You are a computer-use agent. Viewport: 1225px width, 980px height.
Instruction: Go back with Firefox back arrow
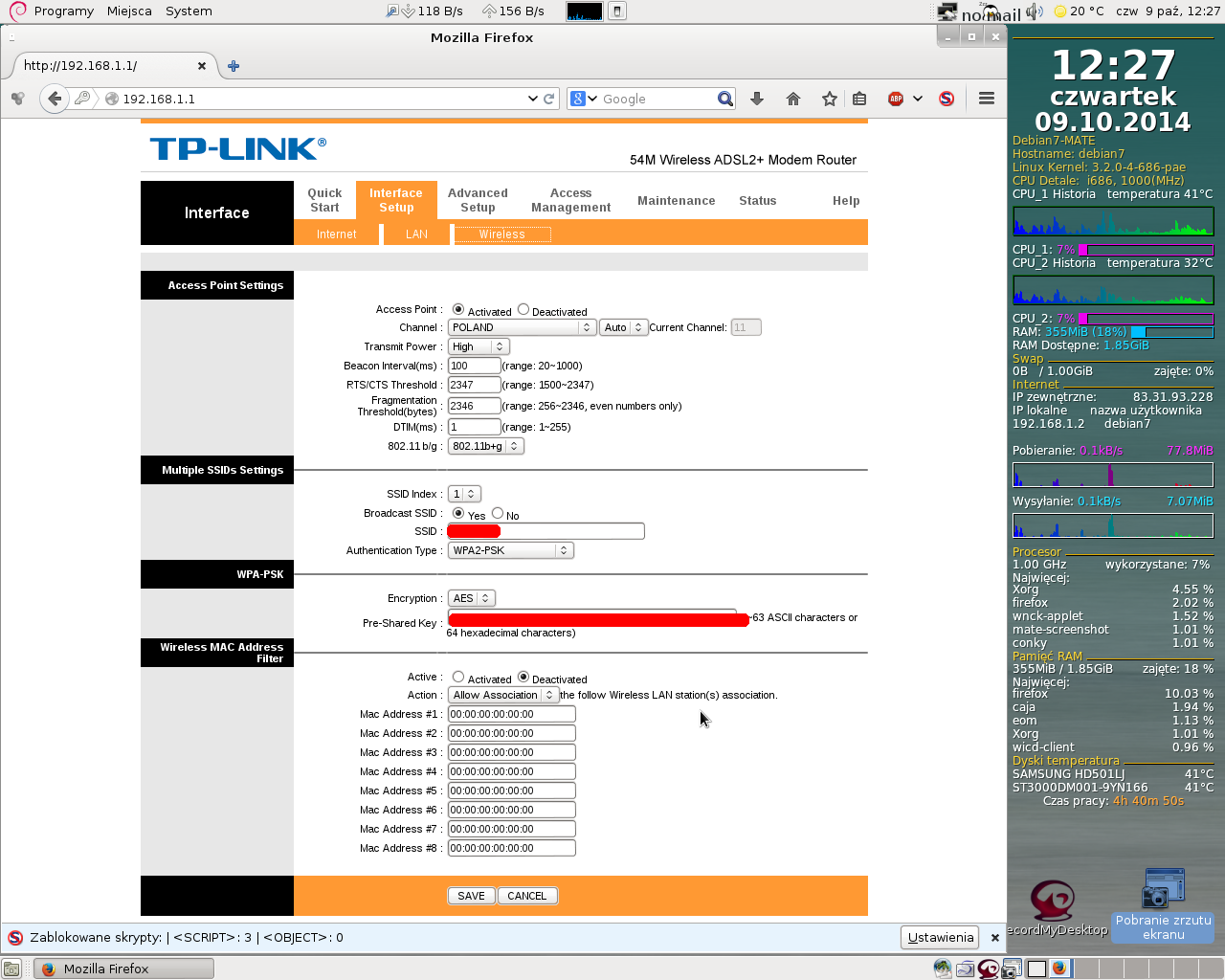(55, 99)
